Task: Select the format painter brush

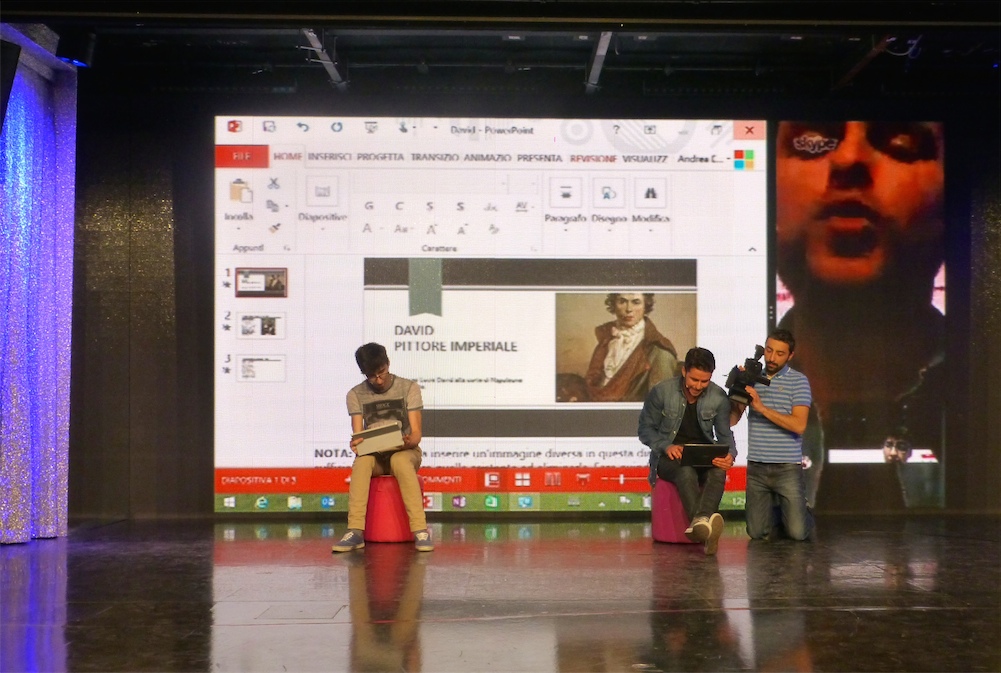Action: [x=274, y=228]
